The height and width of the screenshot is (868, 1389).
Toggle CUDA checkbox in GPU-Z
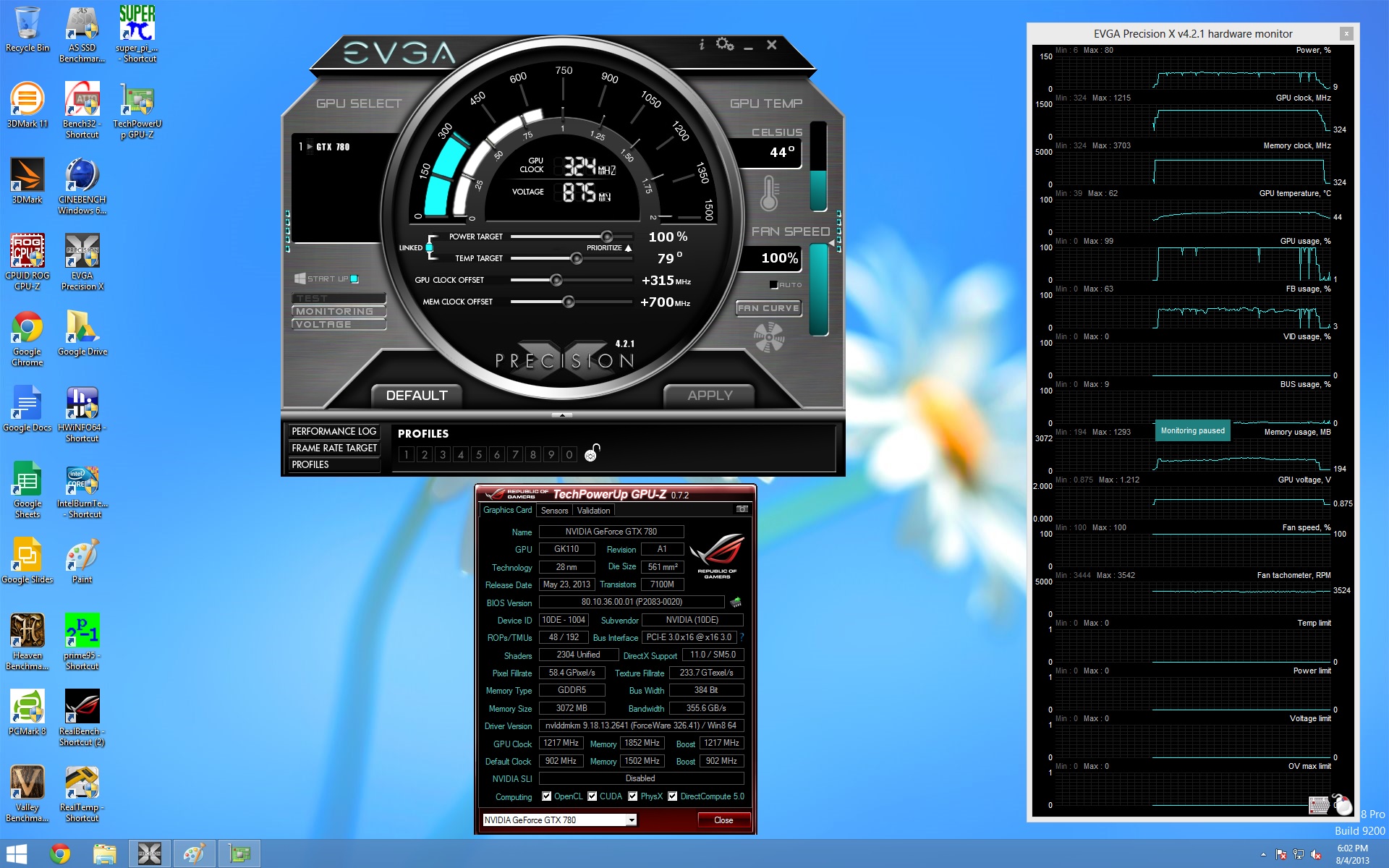592,796
